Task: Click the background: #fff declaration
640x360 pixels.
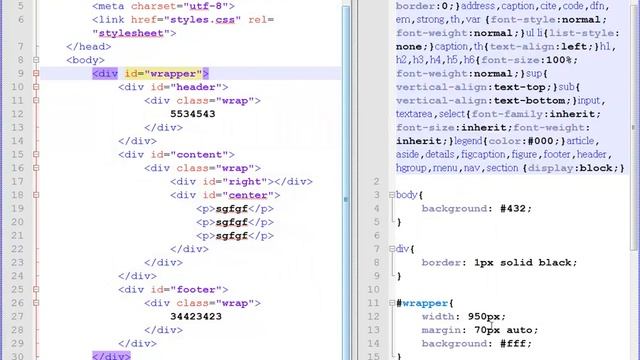Action: 476,343
